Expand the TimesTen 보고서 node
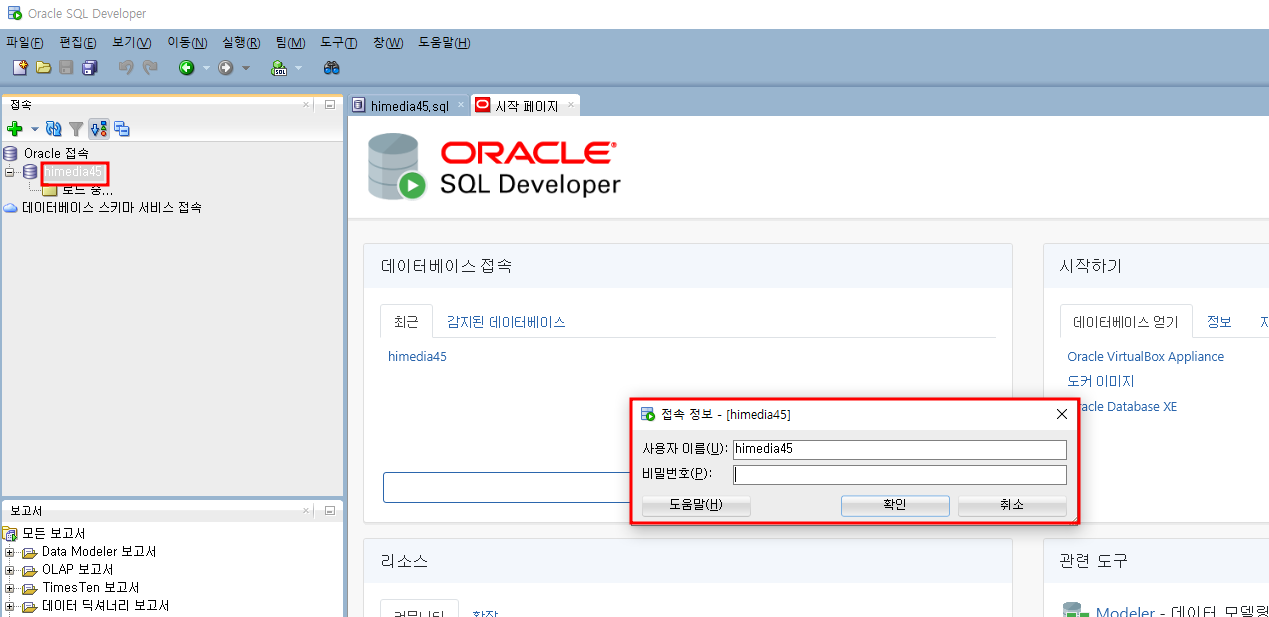Viewport: 1269px width, 617px height. point(9,588)
